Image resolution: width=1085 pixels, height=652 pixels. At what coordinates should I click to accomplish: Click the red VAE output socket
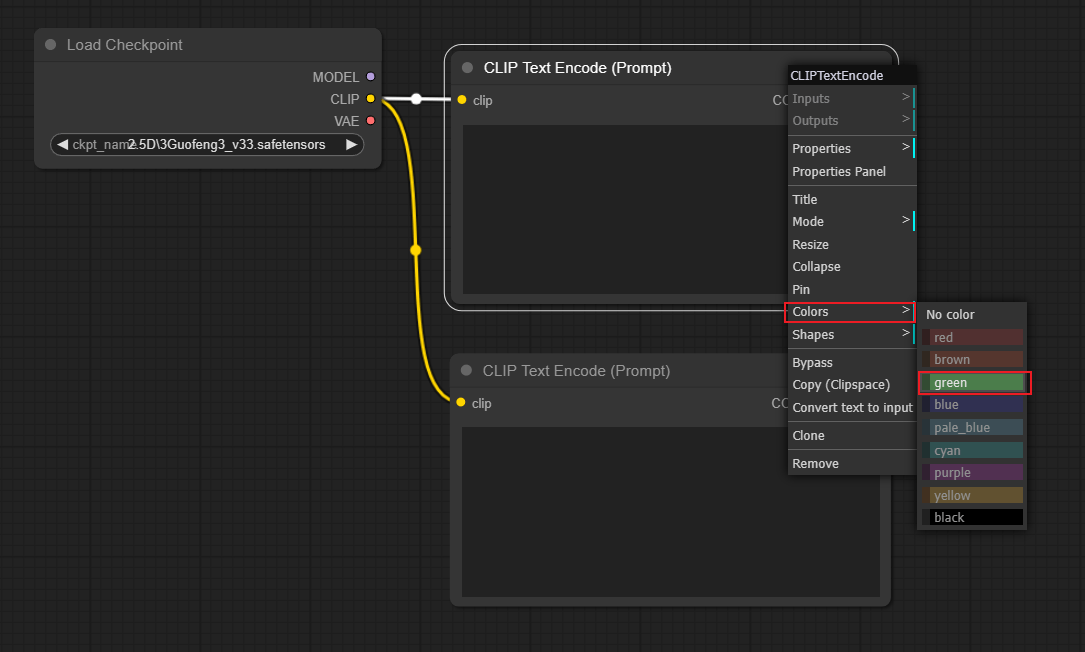coord(370,120)
